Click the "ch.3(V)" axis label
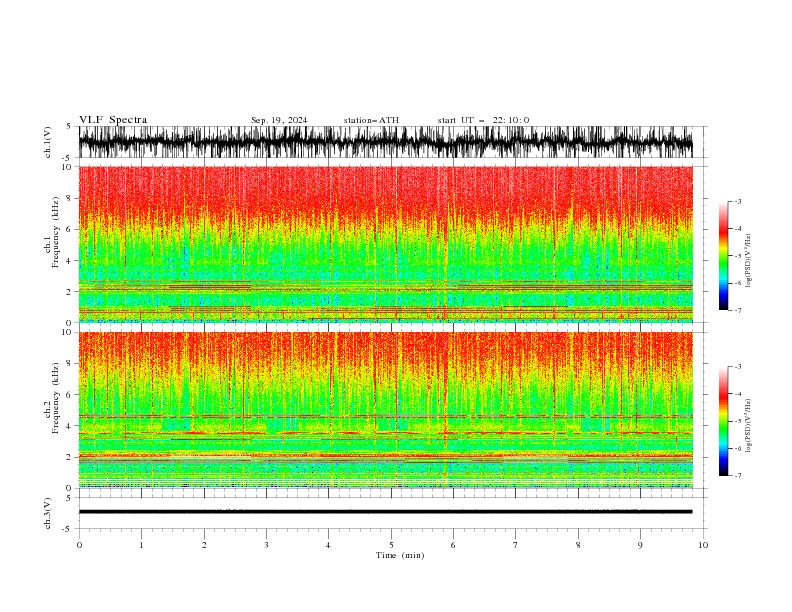 click(48, 514)
